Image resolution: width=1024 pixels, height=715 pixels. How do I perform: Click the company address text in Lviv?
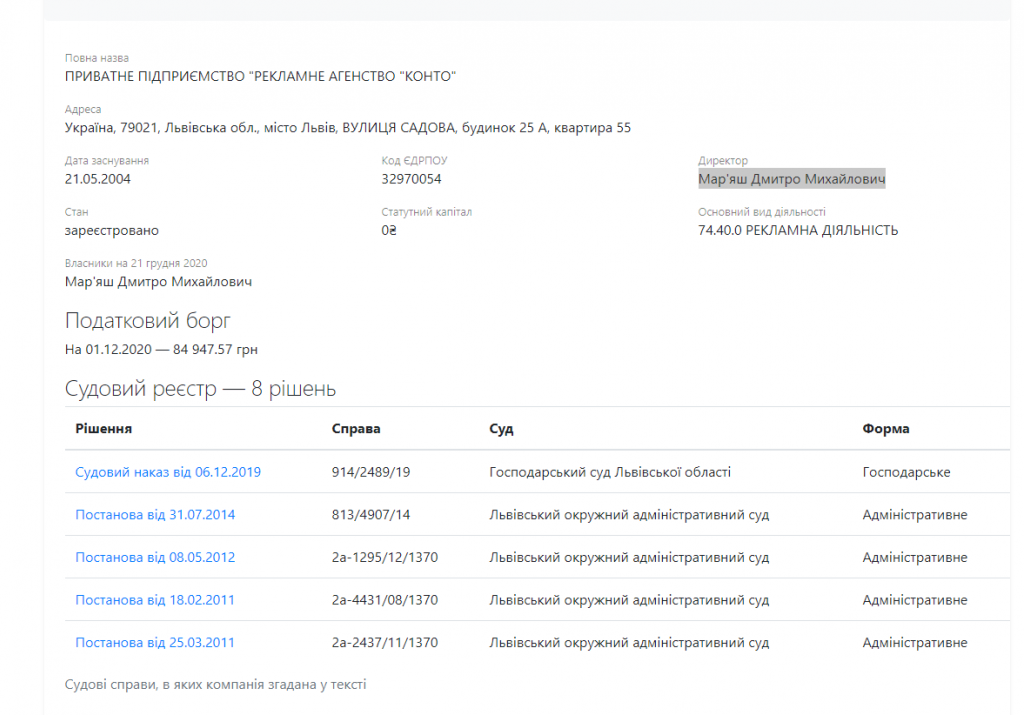click(347, 128)
